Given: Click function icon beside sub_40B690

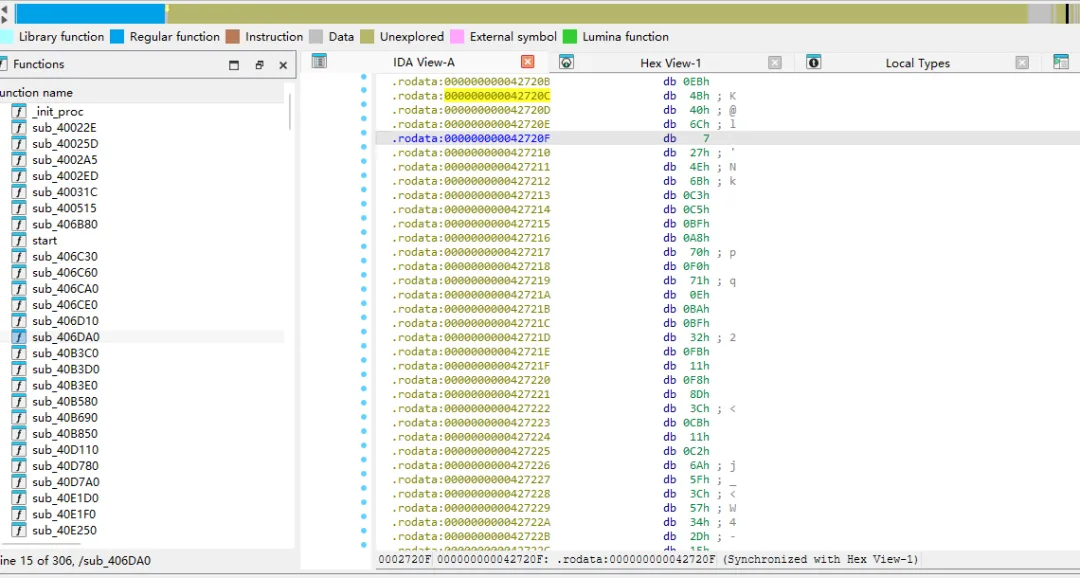Looking at the screenshot, I should tap(19, 417).
